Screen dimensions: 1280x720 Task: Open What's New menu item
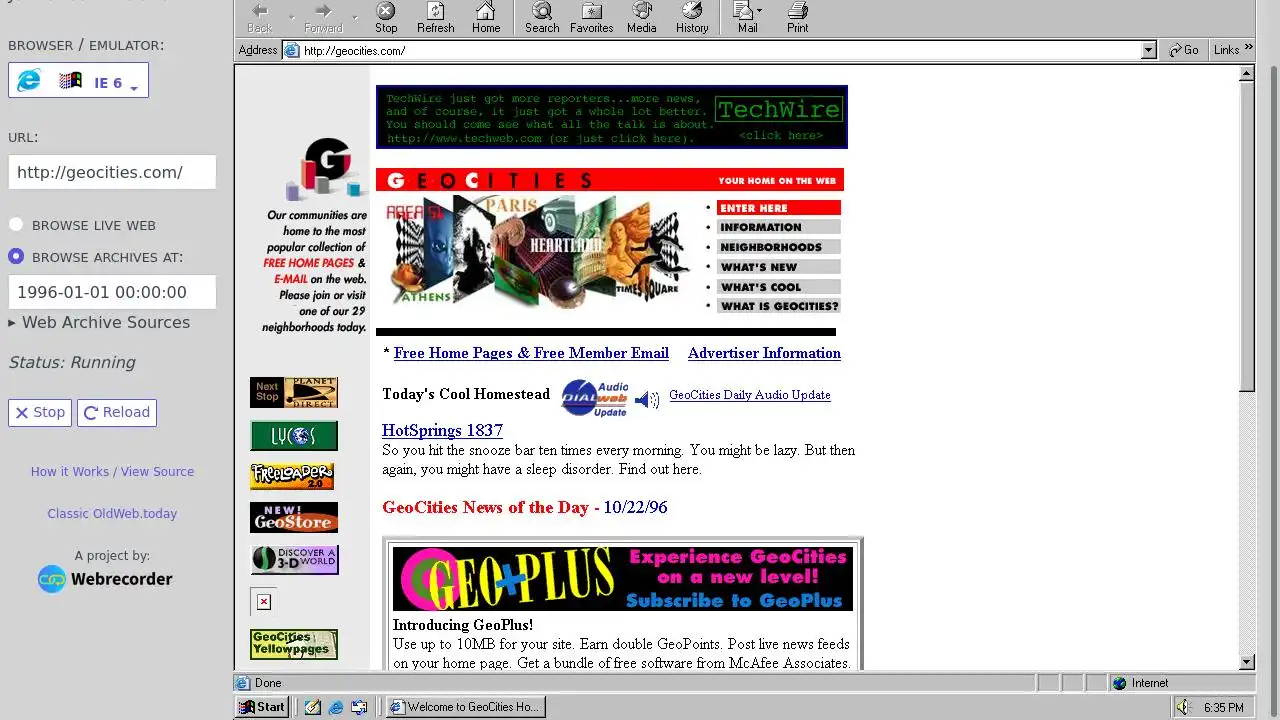coord(778,267)
